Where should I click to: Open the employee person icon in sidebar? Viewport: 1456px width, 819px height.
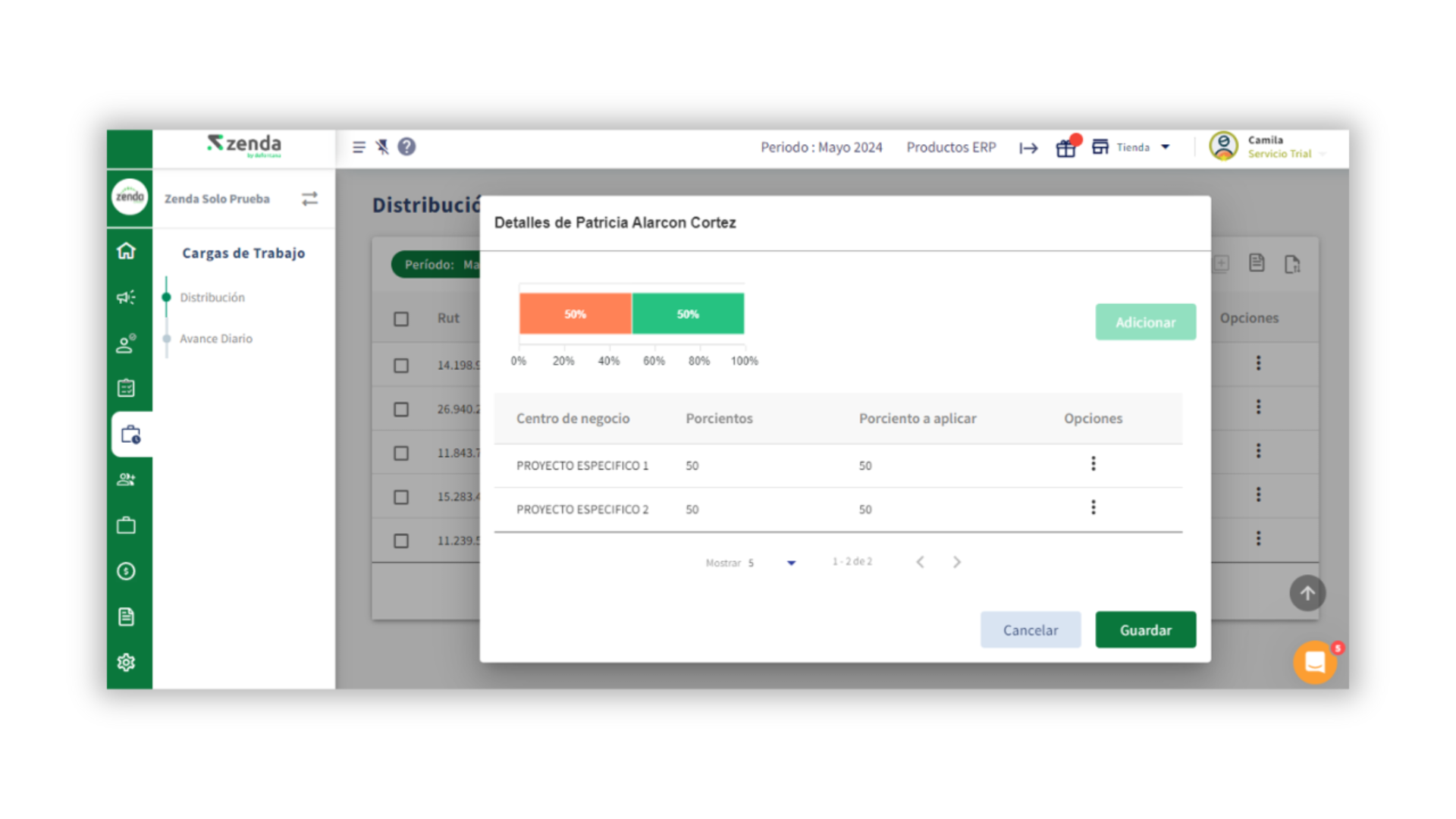tap(127, 344)
